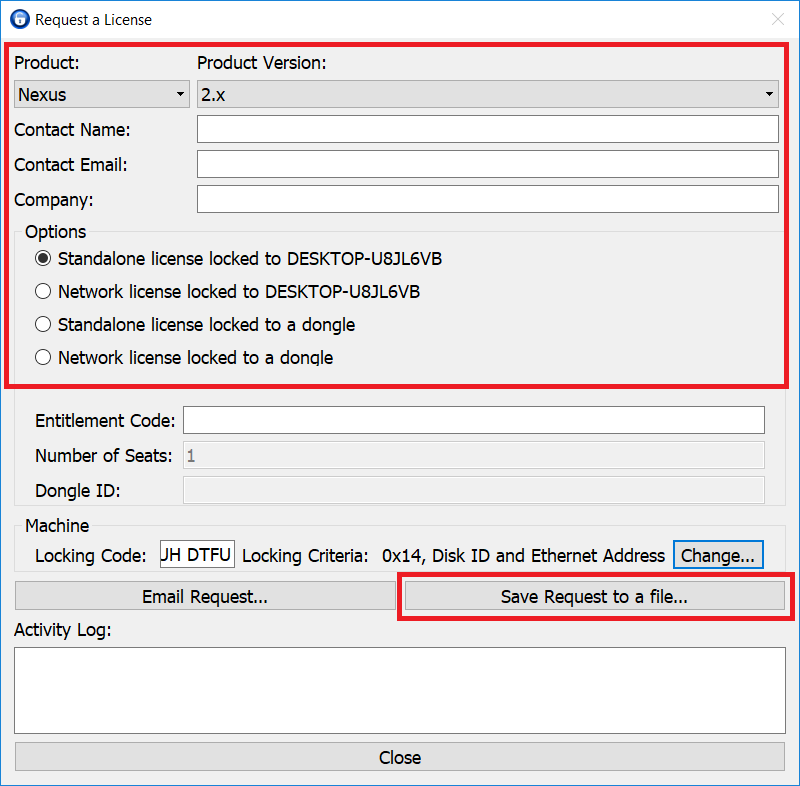Screen dimensions: 800x786
Task: Click Change... to modify locking criteria
Action: coord(718,555)
